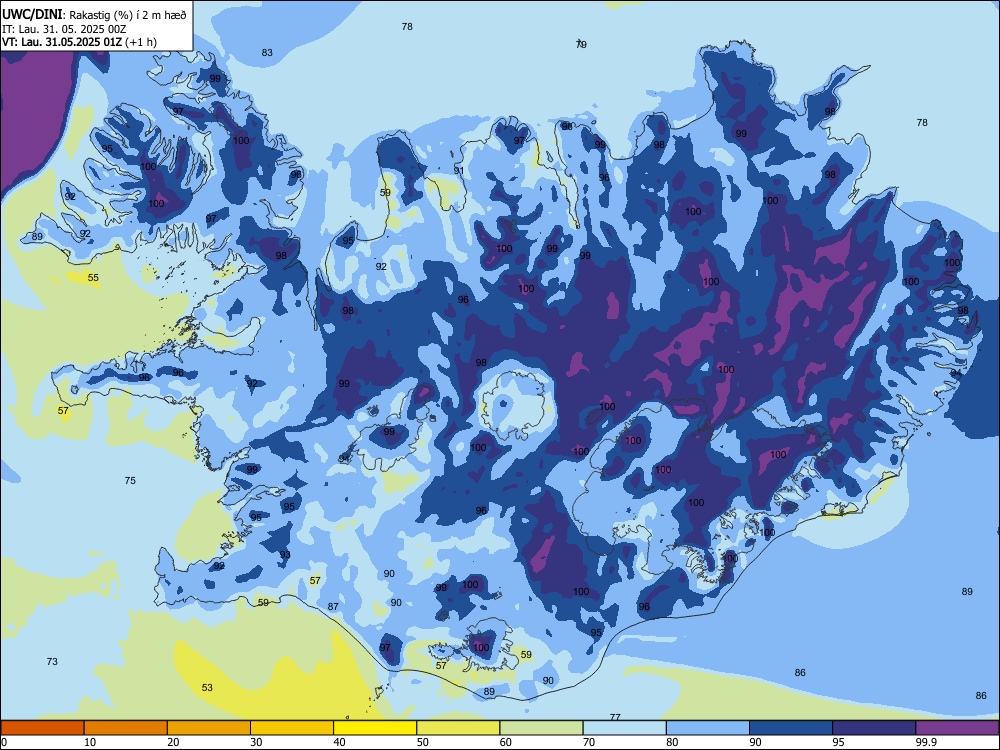Choose the 60–70 pale green legend band
Image resolution: width=1000 pixels, height=750 pixels.
pos(541,728)
